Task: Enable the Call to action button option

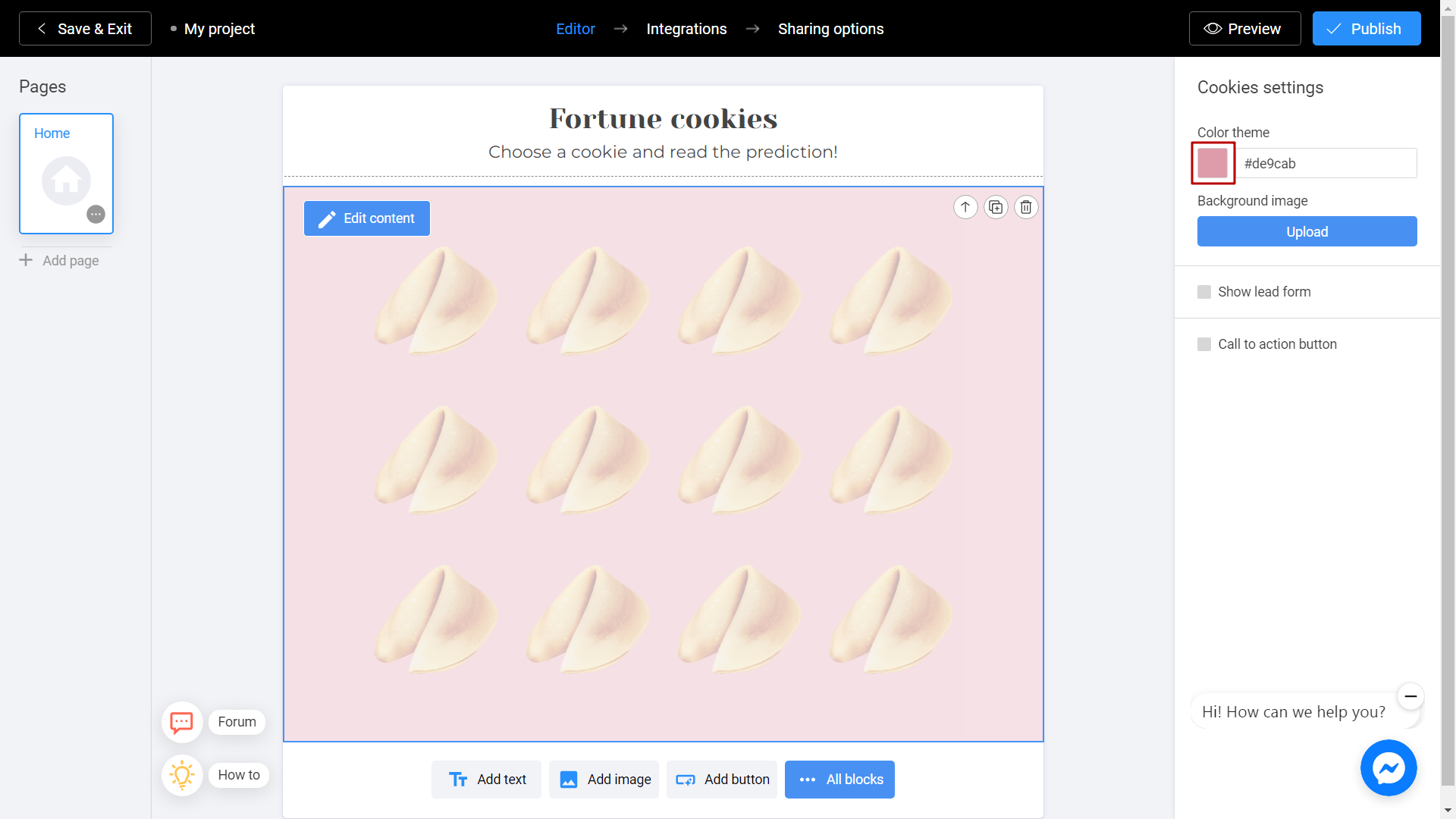Action: [x=1204, y=344]
